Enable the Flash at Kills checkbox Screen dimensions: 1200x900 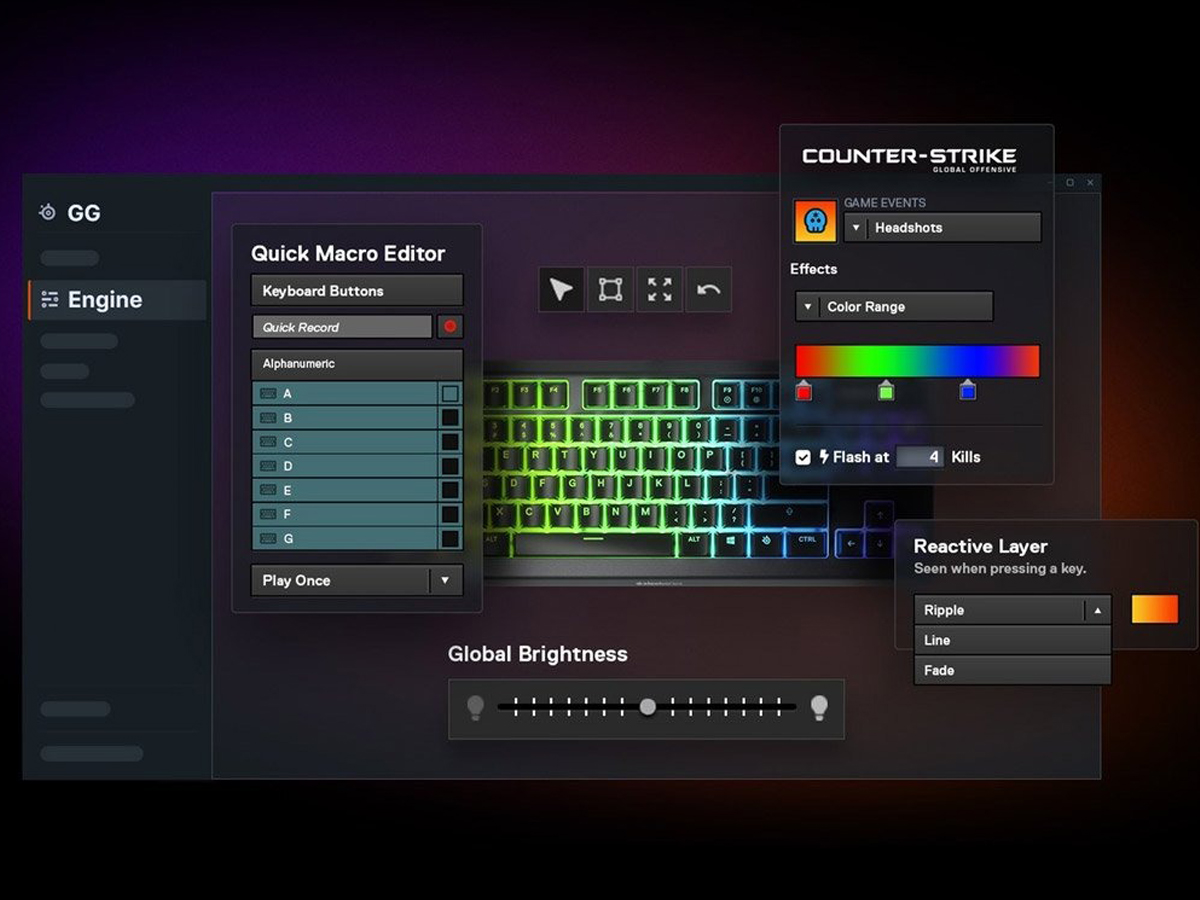[803, 457]
